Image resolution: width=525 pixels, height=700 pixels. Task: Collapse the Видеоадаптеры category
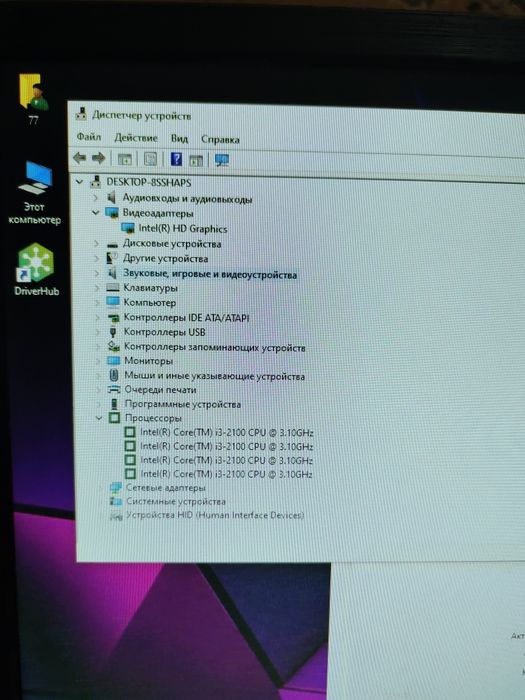(x=95, y=212)
